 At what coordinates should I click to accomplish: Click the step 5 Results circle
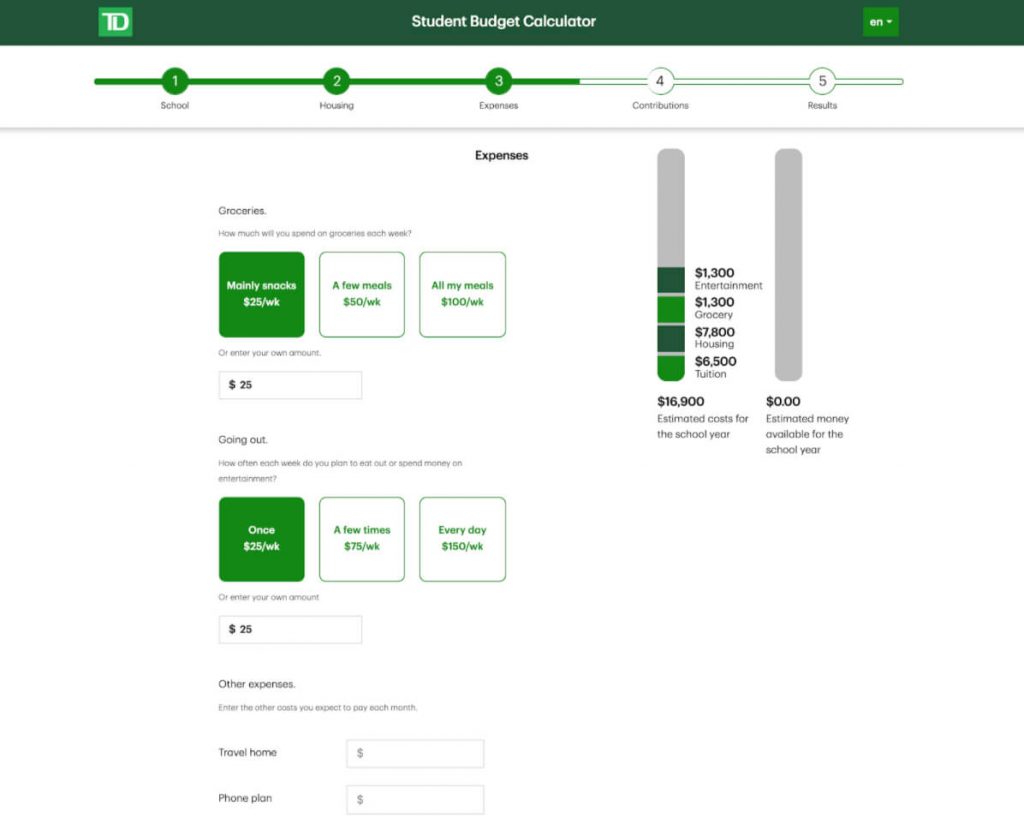[822, 81]
